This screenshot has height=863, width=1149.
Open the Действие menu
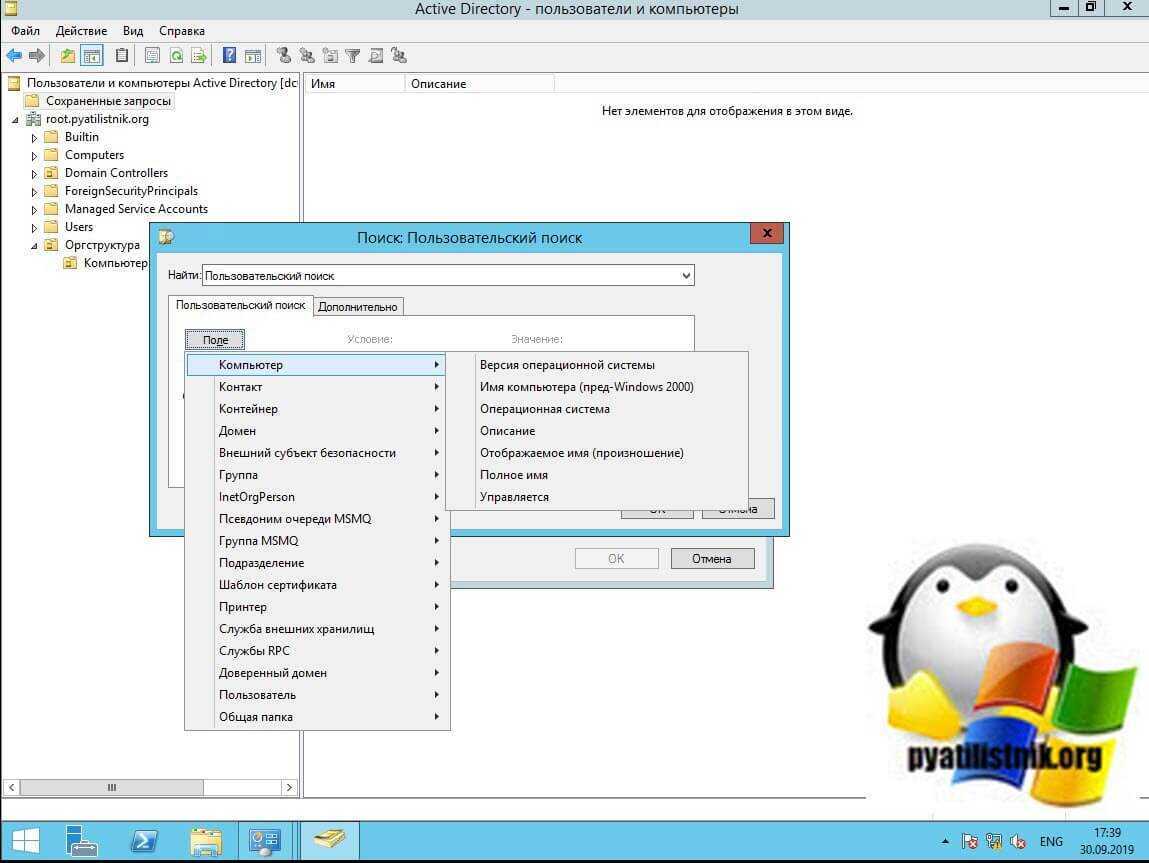pyautogui.click(x=81, y=31)
